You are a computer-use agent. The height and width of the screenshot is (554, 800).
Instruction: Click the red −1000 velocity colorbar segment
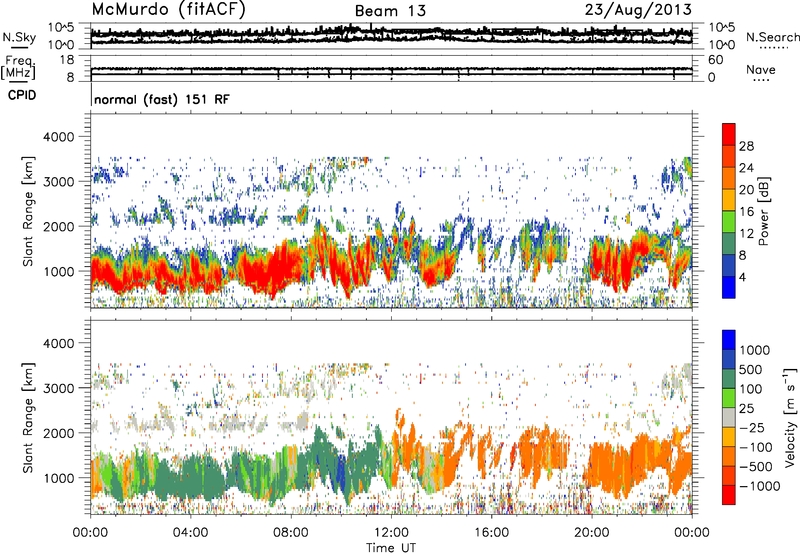coord(729,495)
